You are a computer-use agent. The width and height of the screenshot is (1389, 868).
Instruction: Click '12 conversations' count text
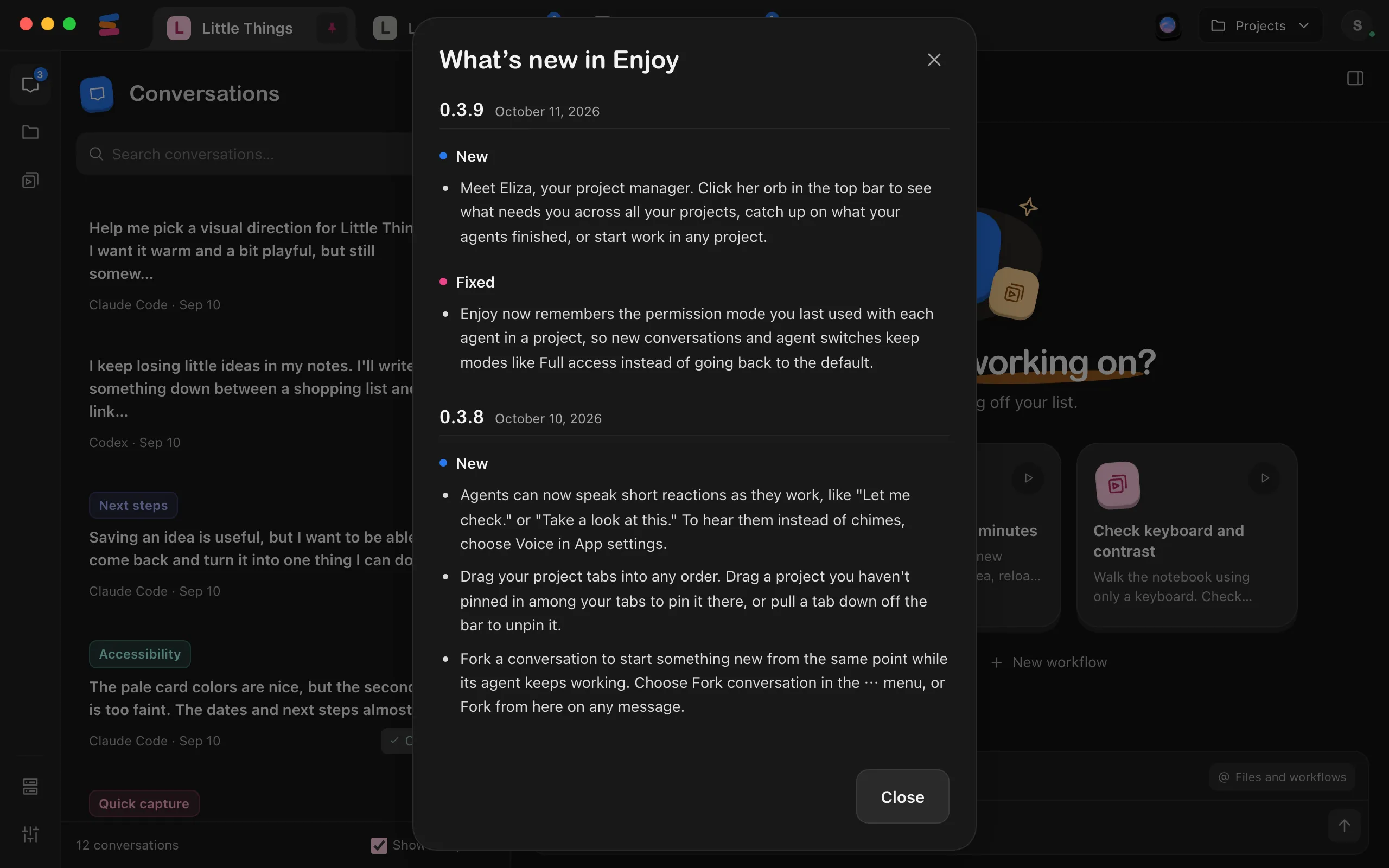(x=128, y=845)
